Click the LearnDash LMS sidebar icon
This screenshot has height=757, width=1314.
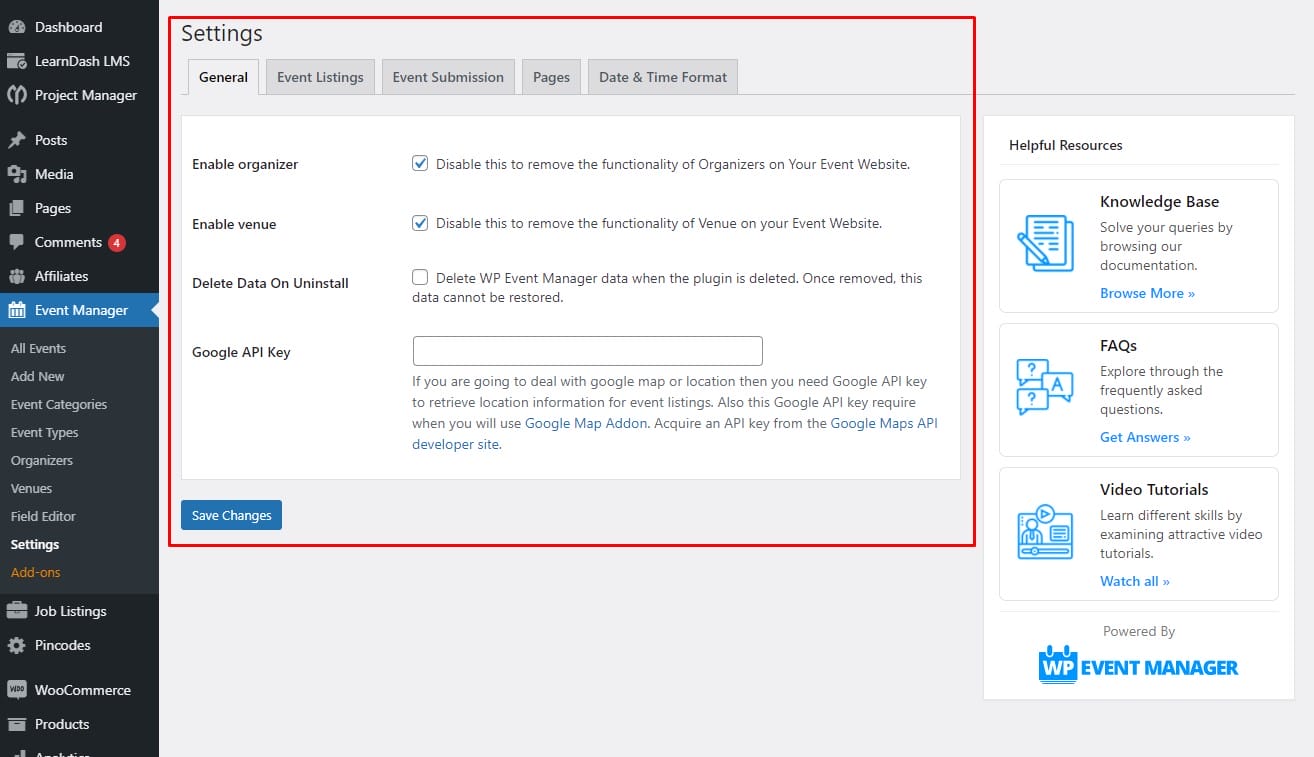17,61
